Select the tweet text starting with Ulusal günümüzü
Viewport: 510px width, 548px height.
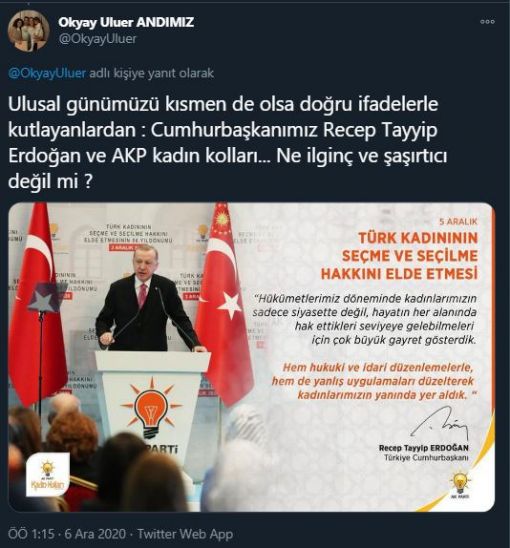tap(227, 142)
